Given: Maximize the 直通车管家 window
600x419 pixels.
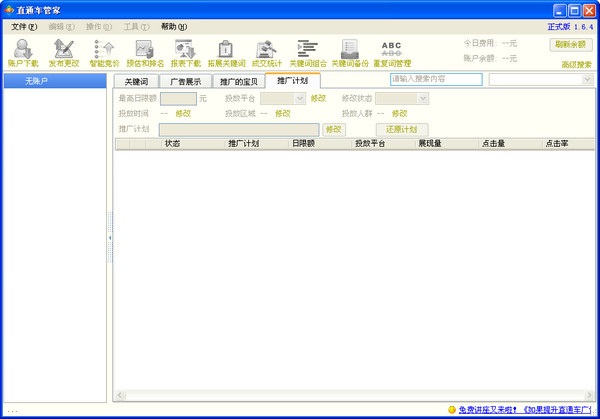Looking at the screenshot, I should (574, 10).
